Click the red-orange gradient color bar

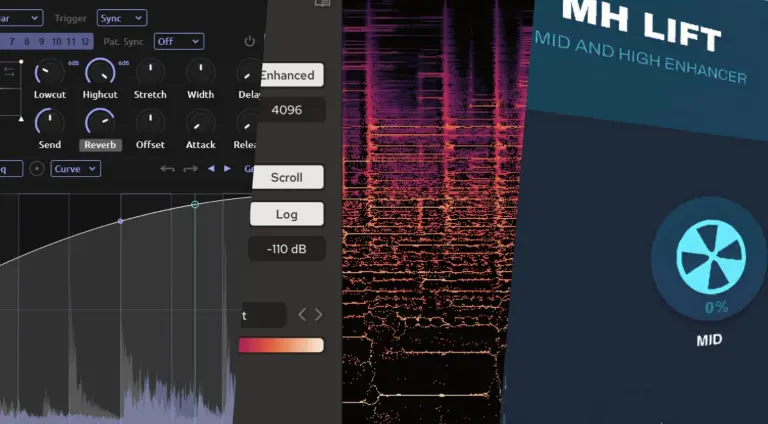coord(281,345)
